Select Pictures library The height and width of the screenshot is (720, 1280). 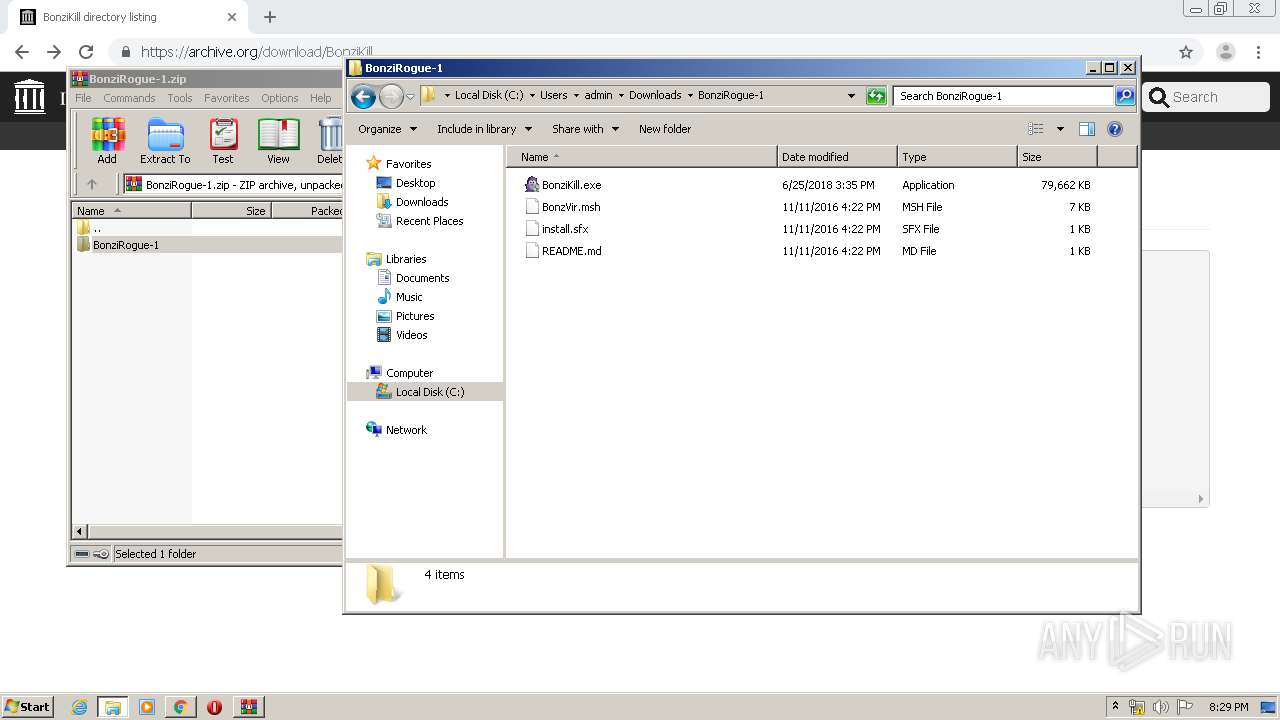(415, 316)
